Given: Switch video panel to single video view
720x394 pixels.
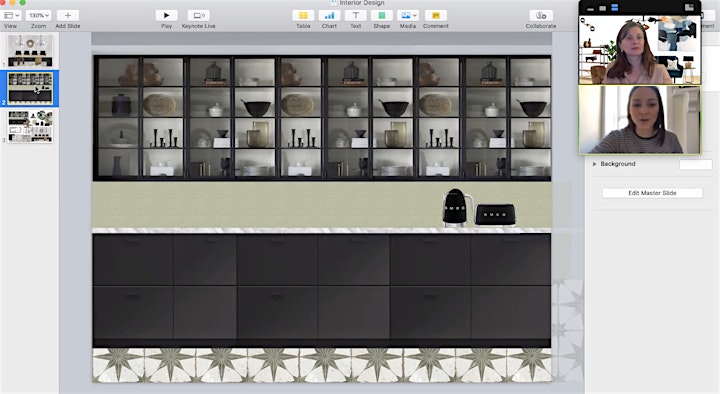Looking at the screenshot, I should pos(602,8).
